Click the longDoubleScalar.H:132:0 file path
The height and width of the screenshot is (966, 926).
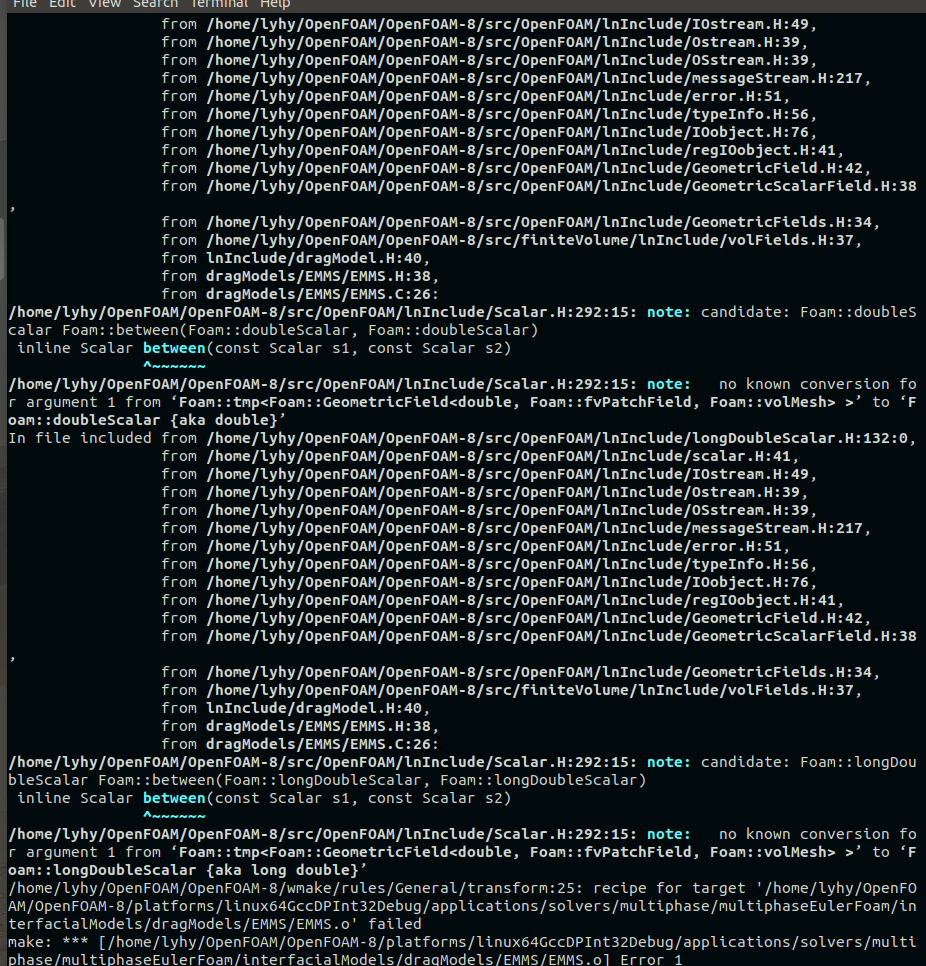[561, 438]
